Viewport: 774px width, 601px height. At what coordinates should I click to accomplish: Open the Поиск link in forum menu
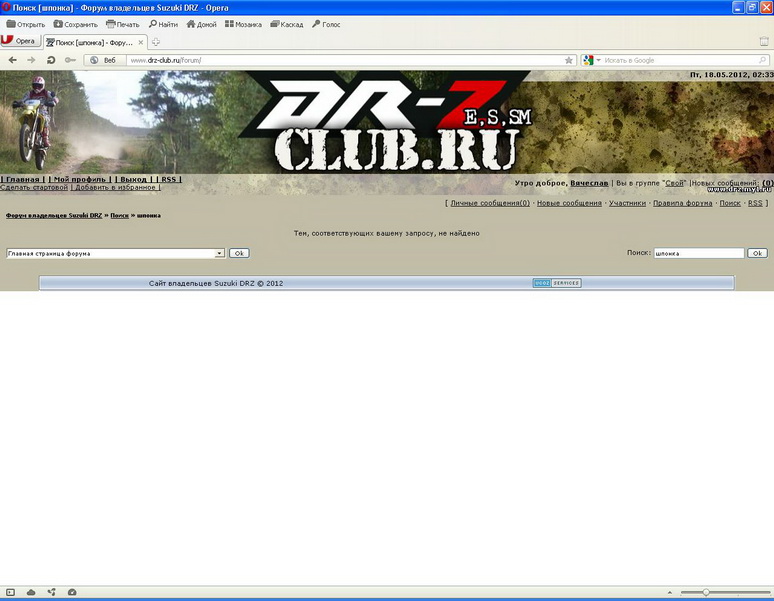[x=730, y=203]
